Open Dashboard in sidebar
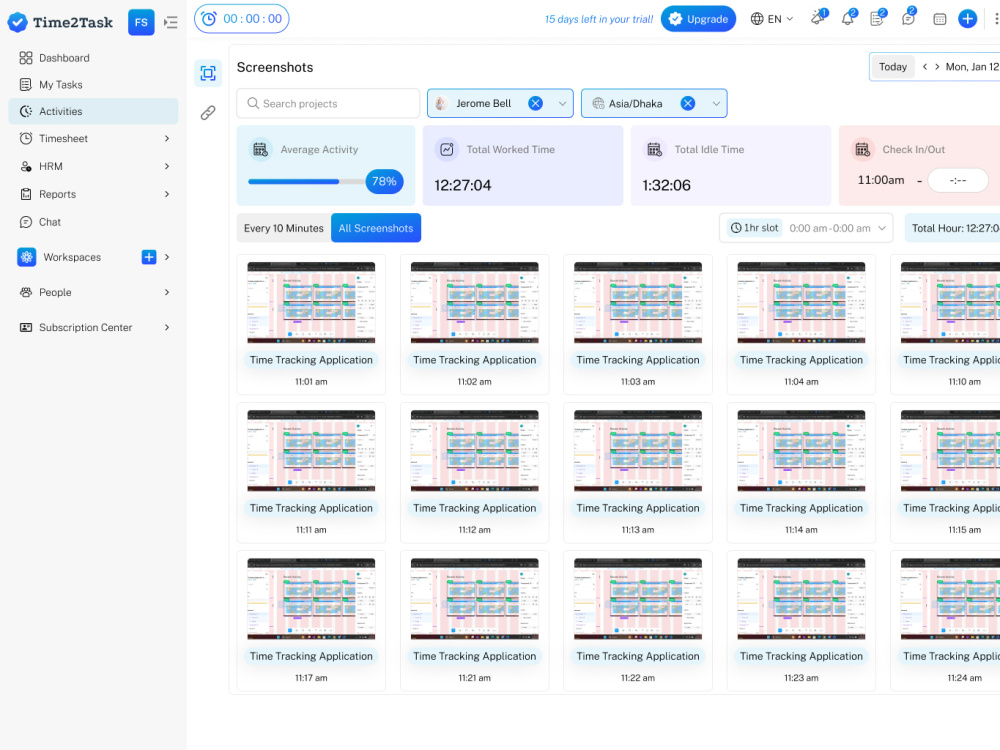Image resolution: width=1000 pixels, height=750 pixels. (93, 58)
